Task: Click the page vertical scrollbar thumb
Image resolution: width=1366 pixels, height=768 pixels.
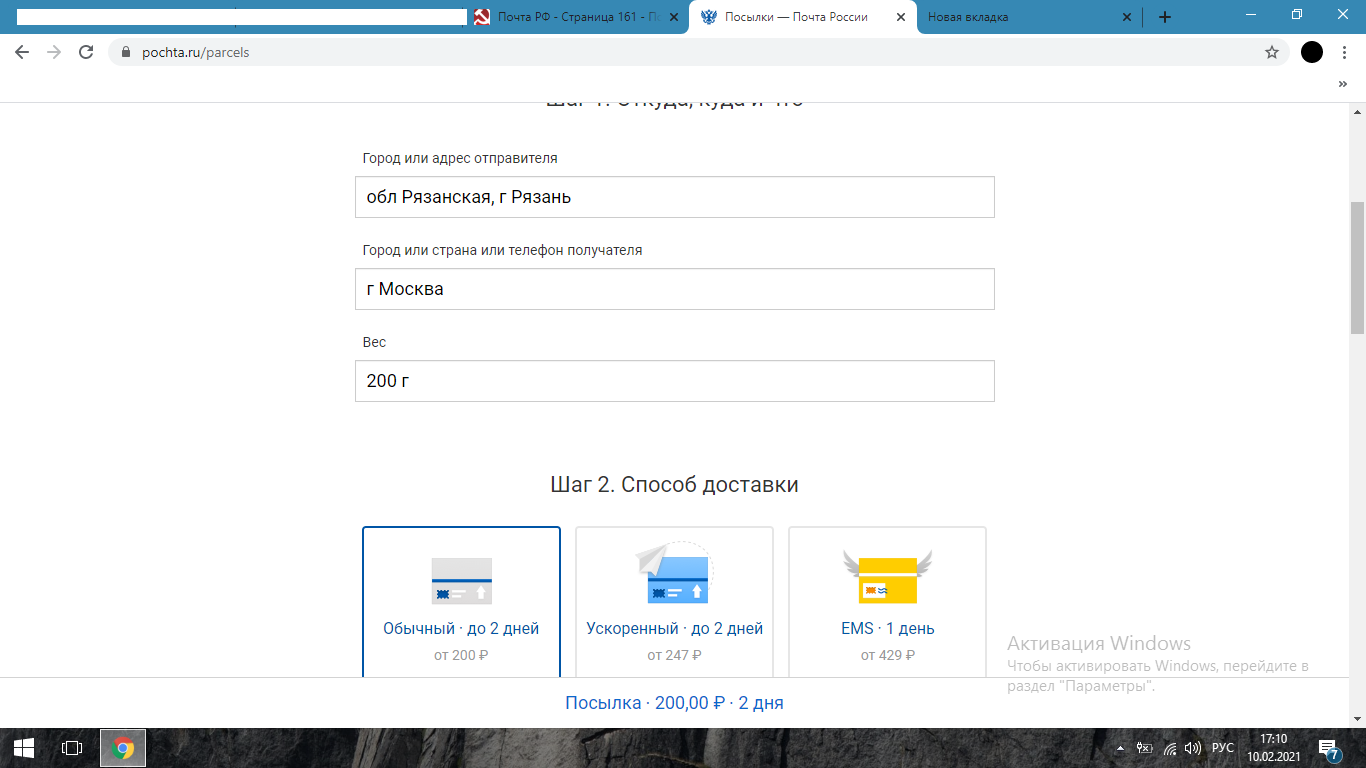Action: point(1357,267)
